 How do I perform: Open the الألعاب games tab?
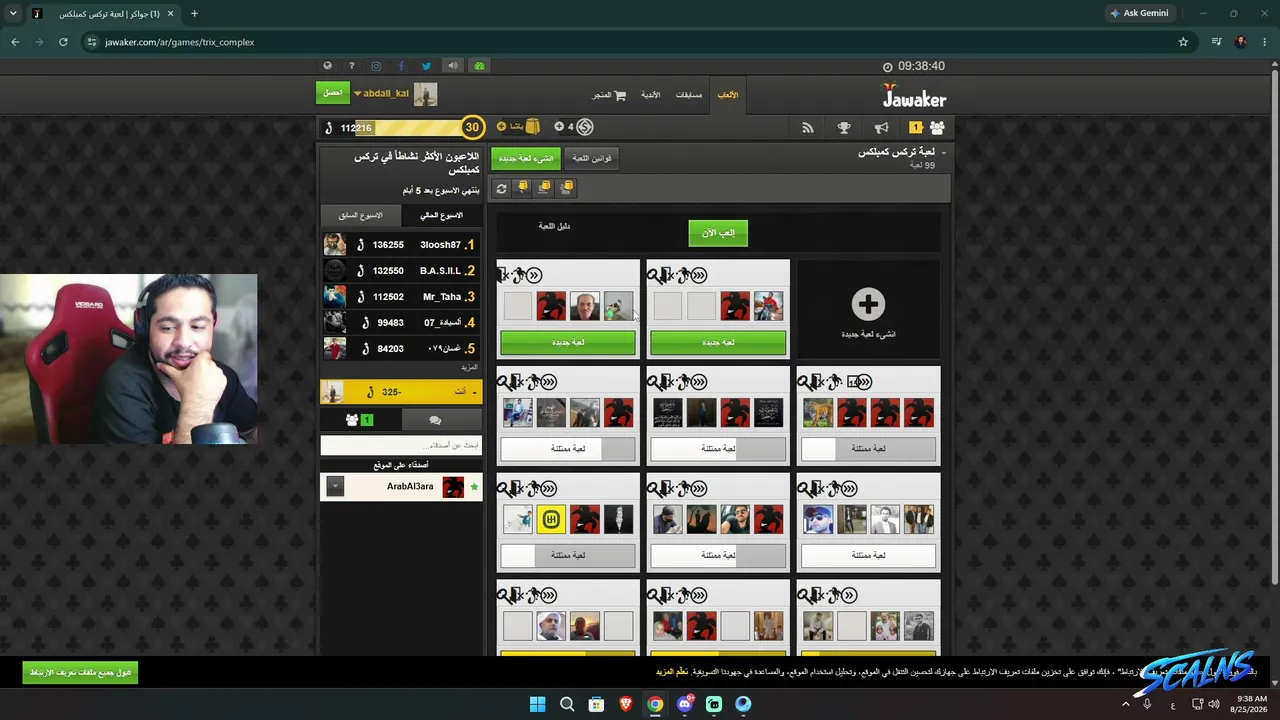[x=728, y=95]
